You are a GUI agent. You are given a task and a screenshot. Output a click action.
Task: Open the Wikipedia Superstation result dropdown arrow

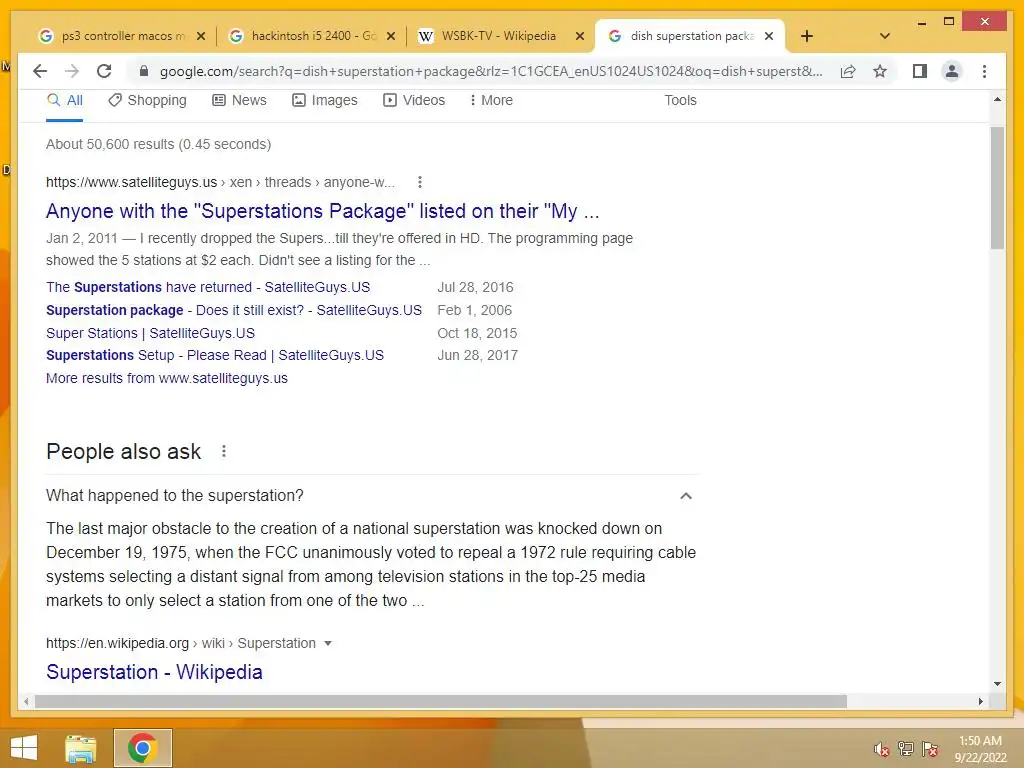pyautogui.click(x=328, y=643)
